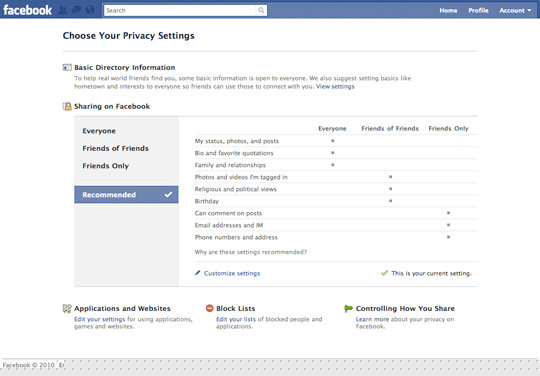540x376 pixels.
Task: Click inside the Search field
Action: coord(180,10)
